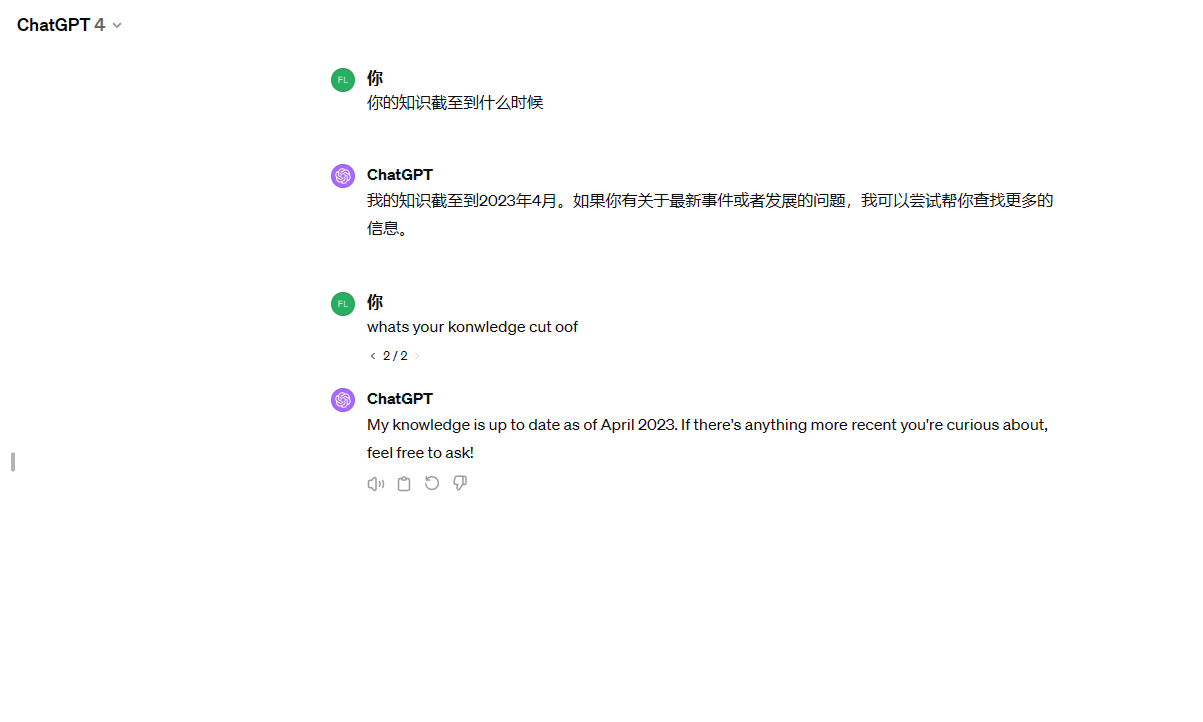Click the FL avatar beside the 'whats your konwledge' message
Viewport: 1203px width, 722px height.
tap(343, 304)
